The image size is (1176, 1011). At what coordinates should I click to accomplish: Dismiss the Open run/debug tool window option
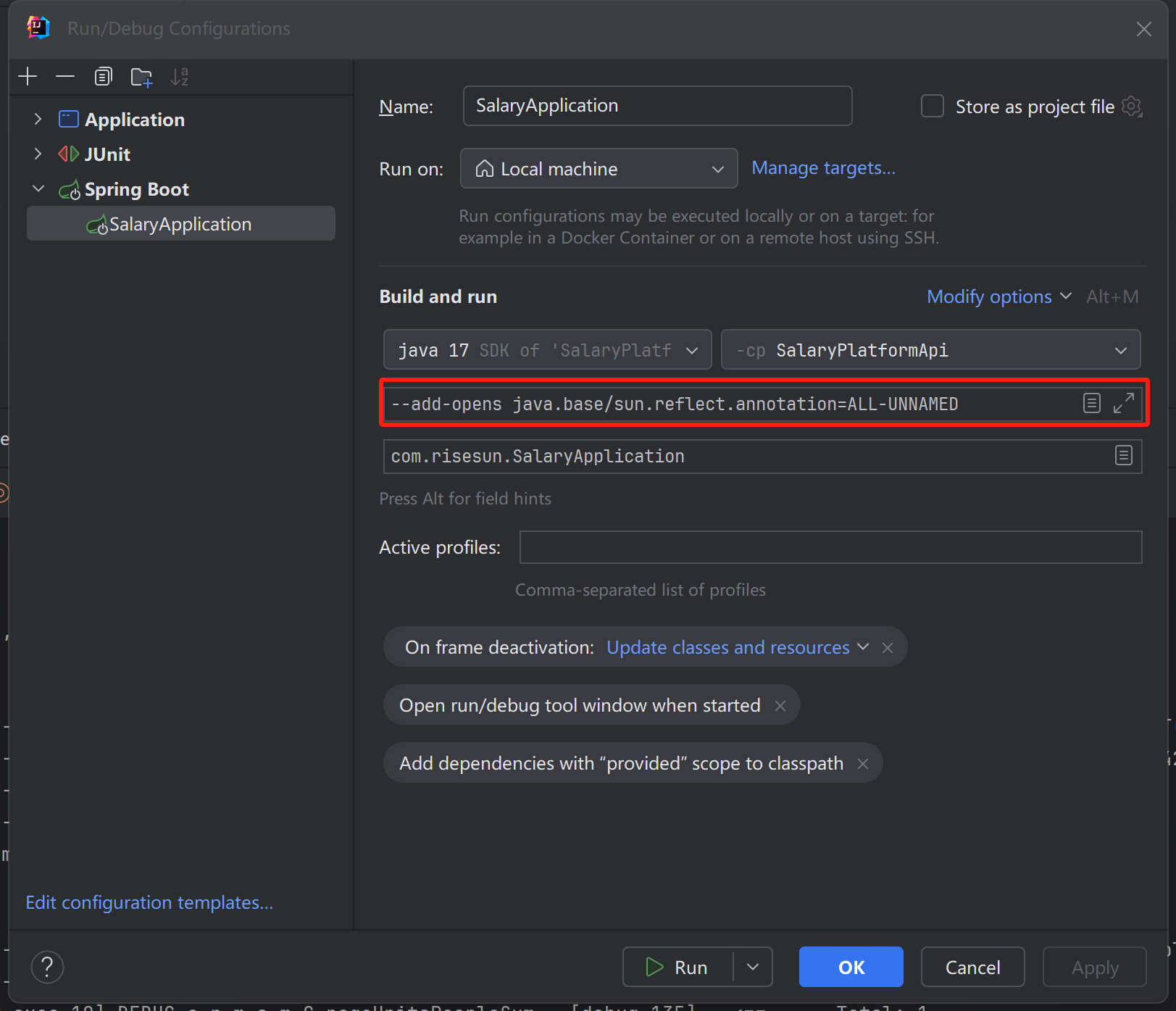coord(780,705)
